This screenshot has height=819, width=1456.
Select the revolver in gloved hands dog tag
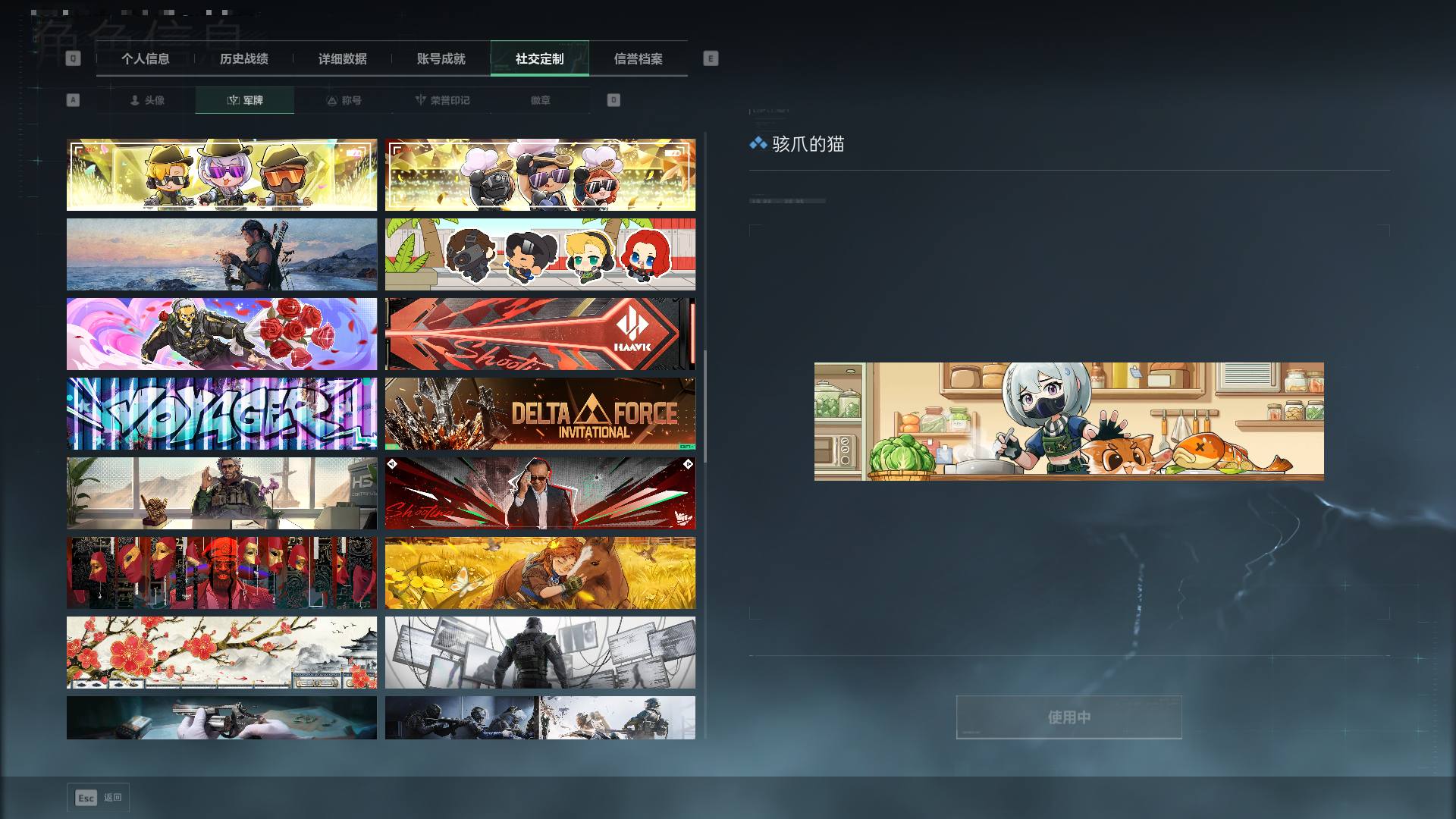[x=221, y=718]
